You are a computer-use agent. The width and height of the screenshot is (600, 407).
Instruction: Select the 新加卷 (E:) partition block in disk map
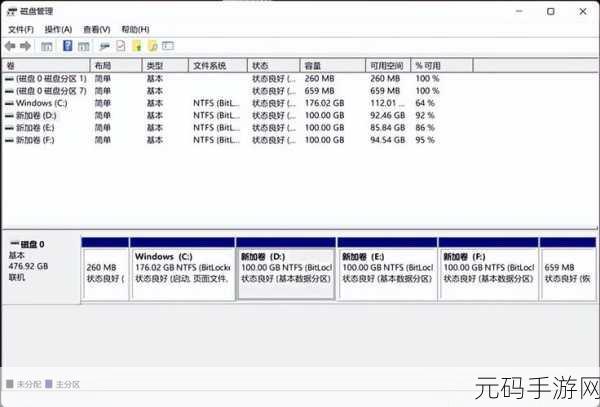pyautogui.click(x=387, y=269)
